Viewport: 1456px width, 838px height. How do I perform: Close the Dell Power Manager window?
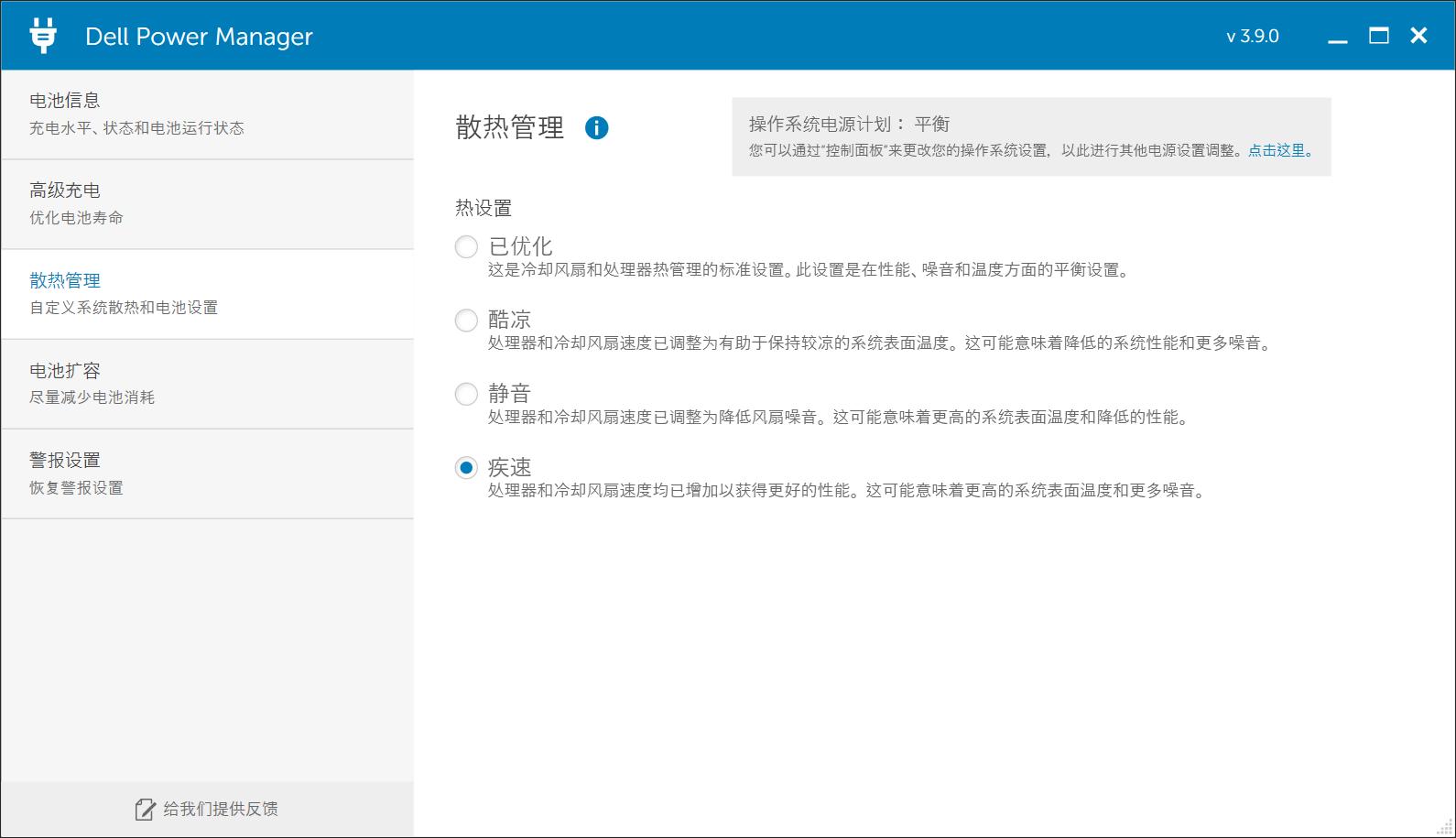pyautogui.click(x=1418, y=36)
